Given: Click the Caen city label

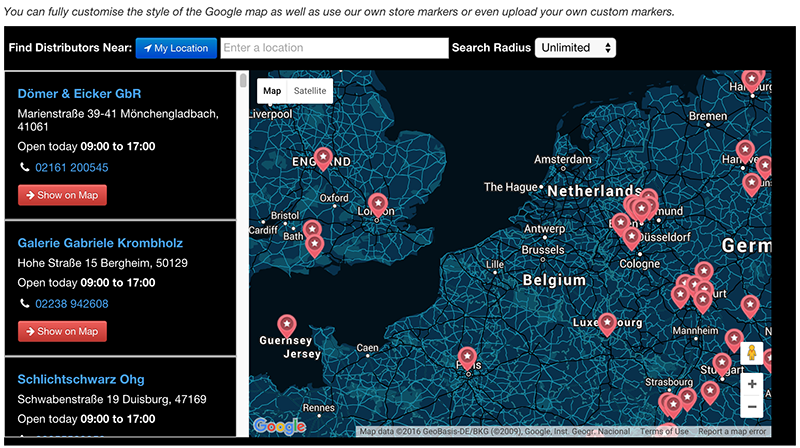Looking at the screenshot, I should coord(367,347).
